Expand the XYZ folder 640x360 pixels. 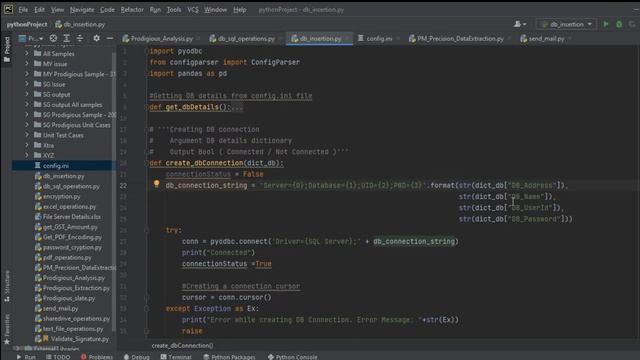pos(27,156)
